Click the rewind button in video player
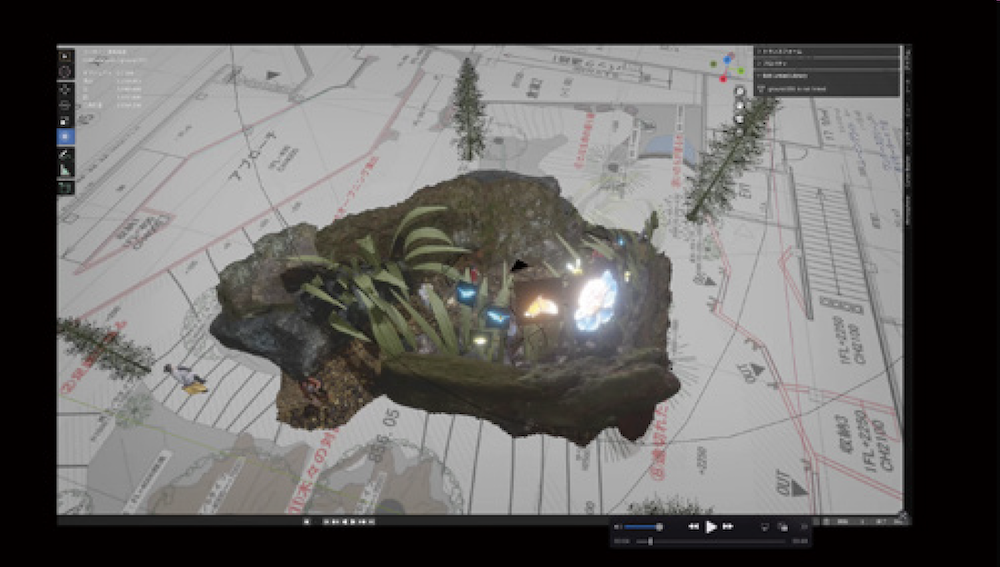This screenshot has width=1000, height=567. [693, 526]
